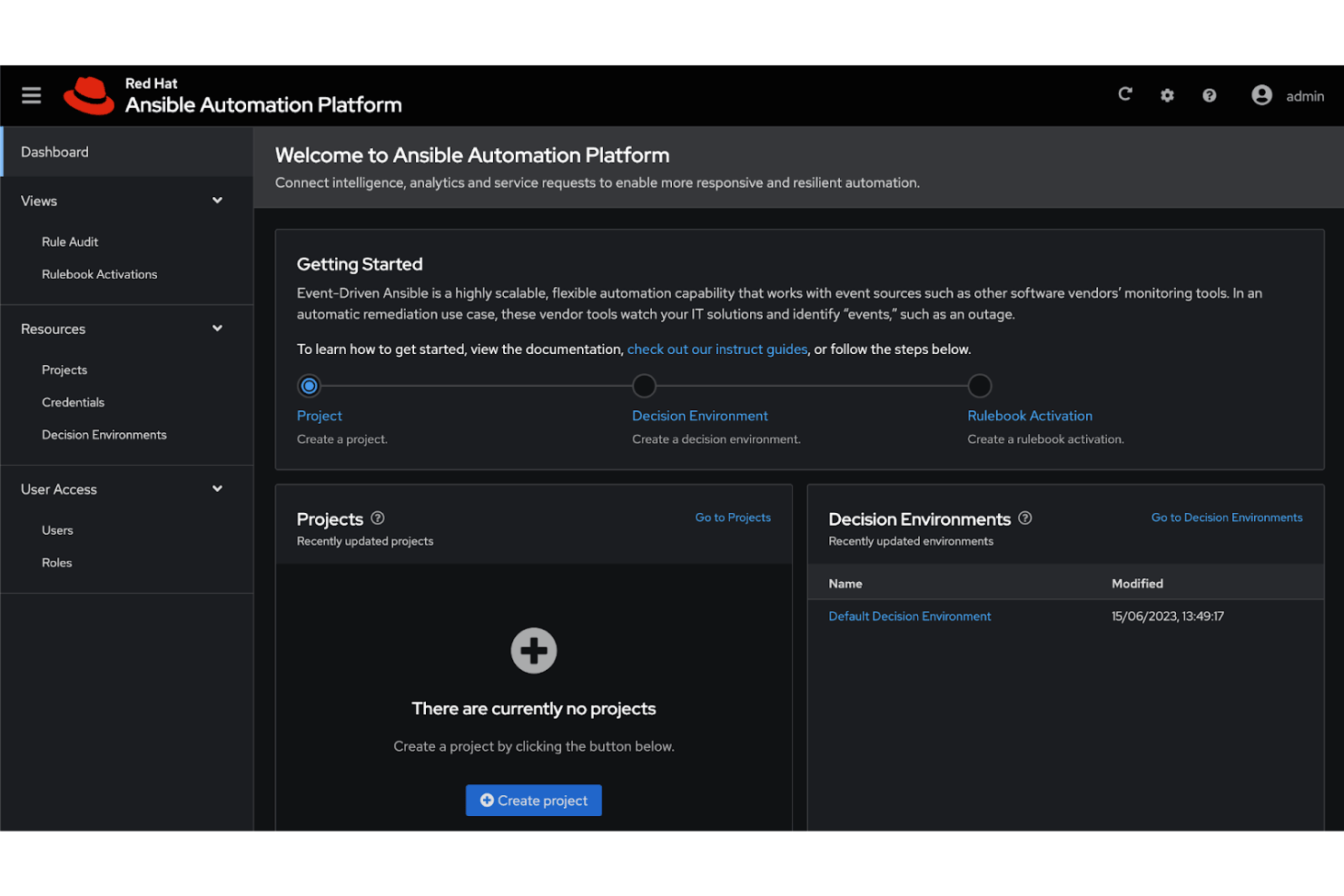This screenshot has width=1344, height=896.
Task: Collapse the Resources section chevron
Action: click(217, 329)
